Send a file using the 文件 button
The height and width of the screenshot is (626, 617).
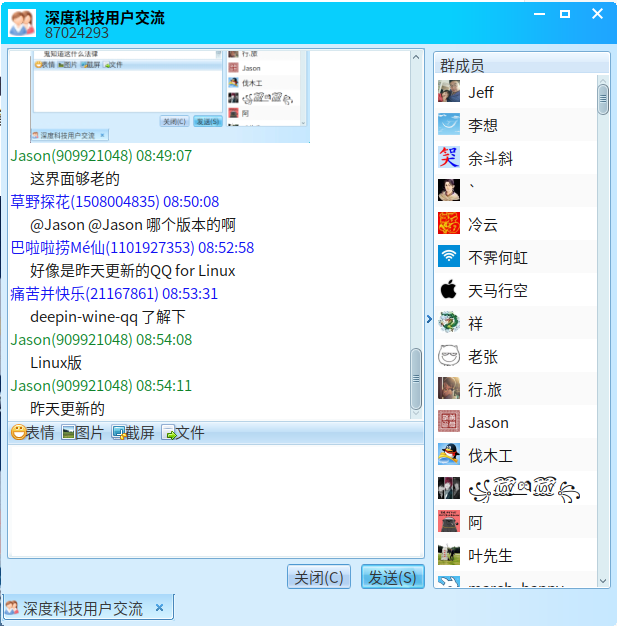(x=183, y=433)
